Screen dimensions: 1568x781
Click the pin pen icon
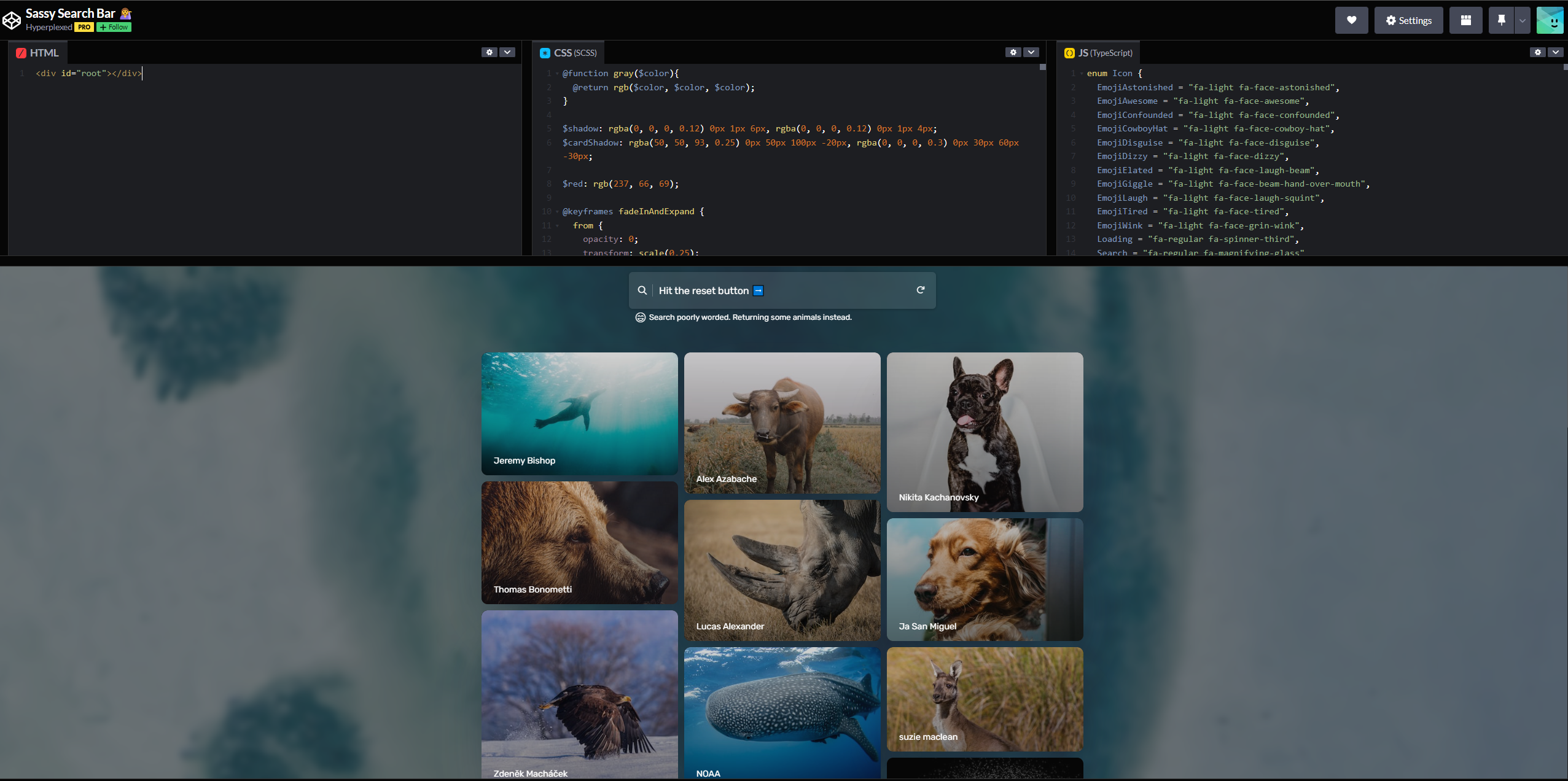(x=1501, y=20)
